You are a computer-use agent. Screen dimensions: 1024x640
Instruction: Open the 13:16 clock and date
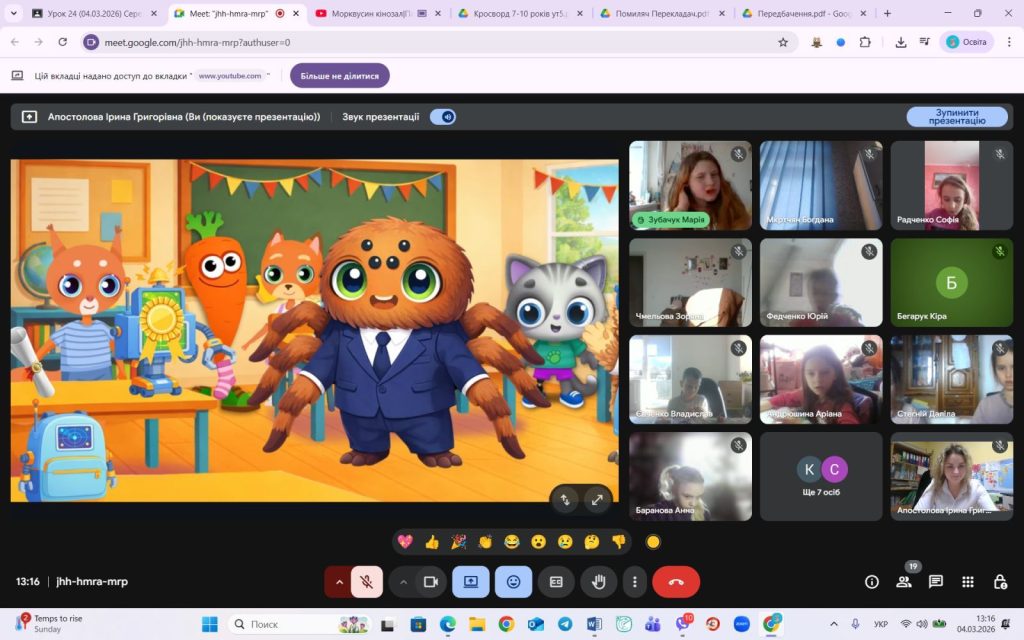(x=976, y=624)
